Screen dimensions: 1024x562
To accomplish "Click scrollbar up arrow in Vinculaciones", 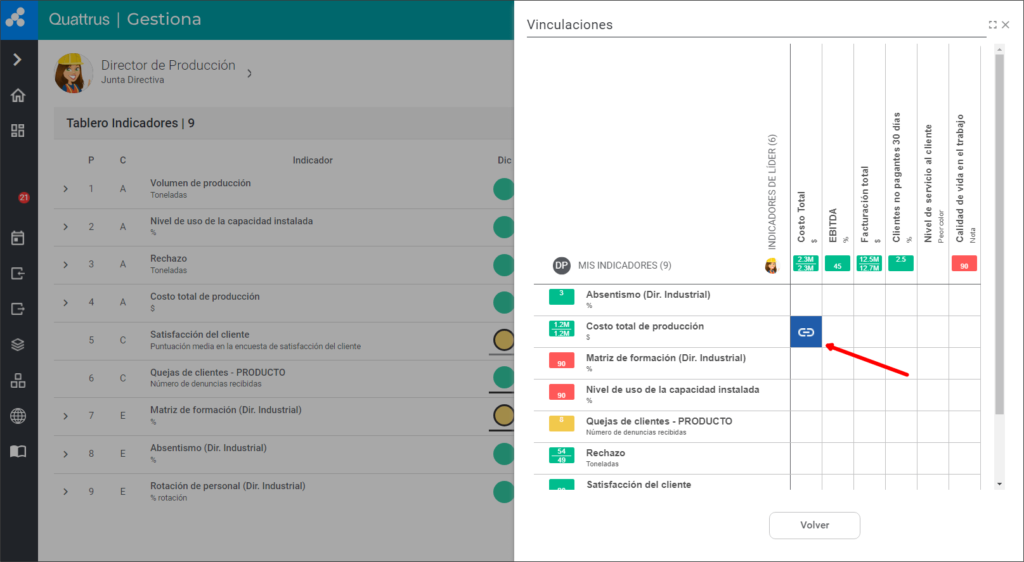I will coord(999,49).
